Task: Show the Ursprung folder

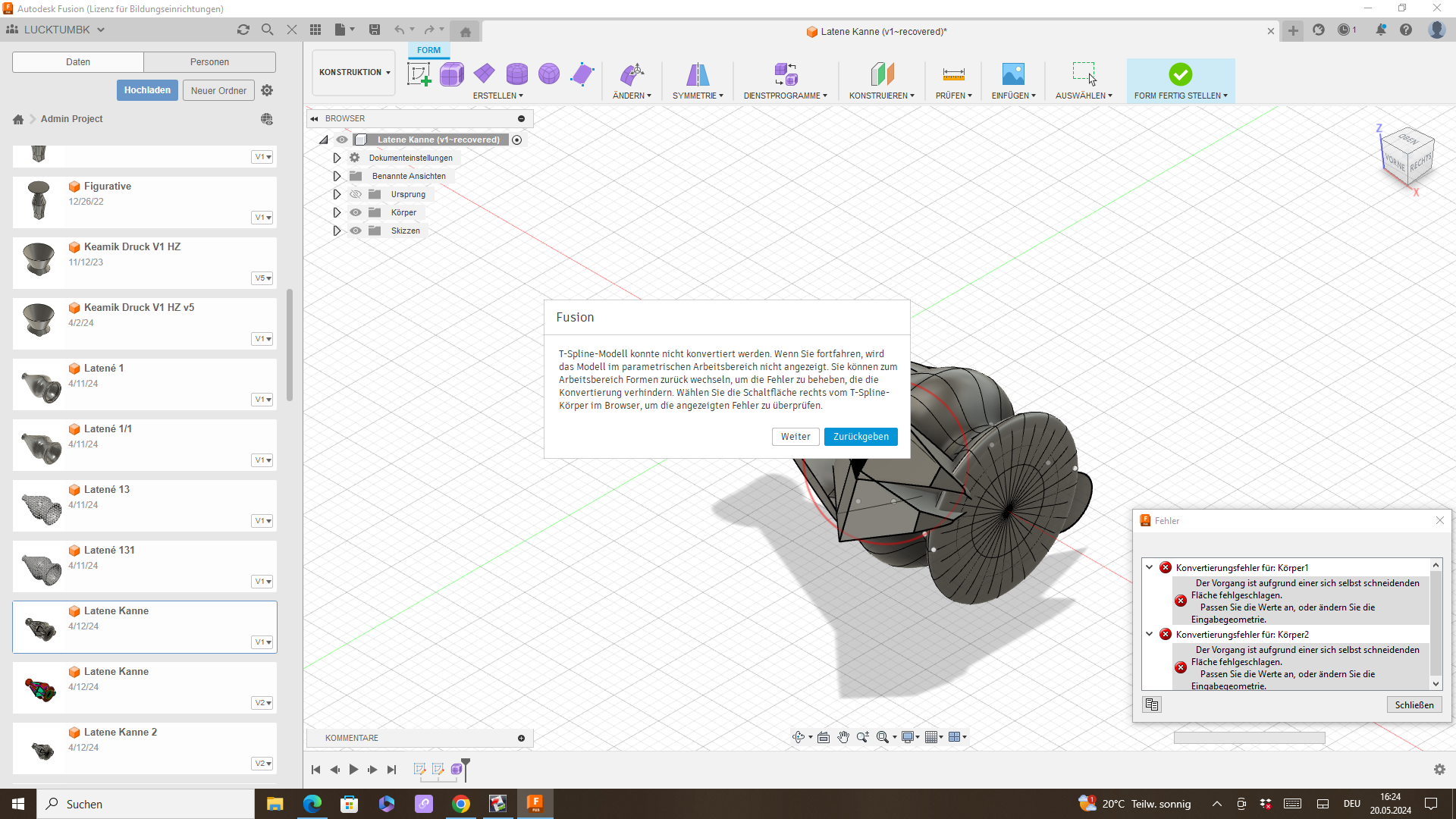Action: (356, 194)
